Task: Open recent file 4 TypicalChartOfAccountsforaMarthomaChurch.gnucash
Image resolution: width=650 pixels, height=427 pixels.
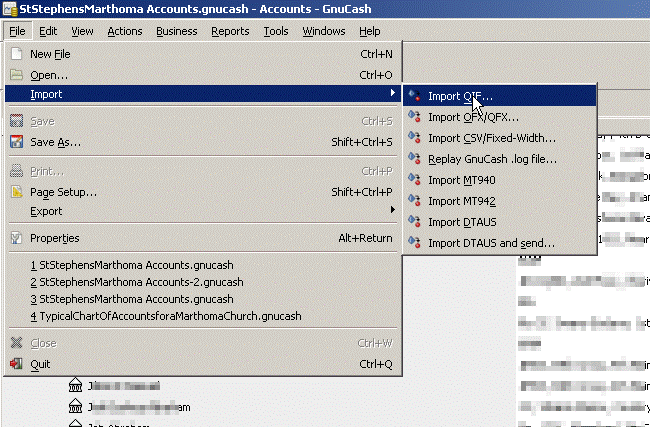Action: 203,316
